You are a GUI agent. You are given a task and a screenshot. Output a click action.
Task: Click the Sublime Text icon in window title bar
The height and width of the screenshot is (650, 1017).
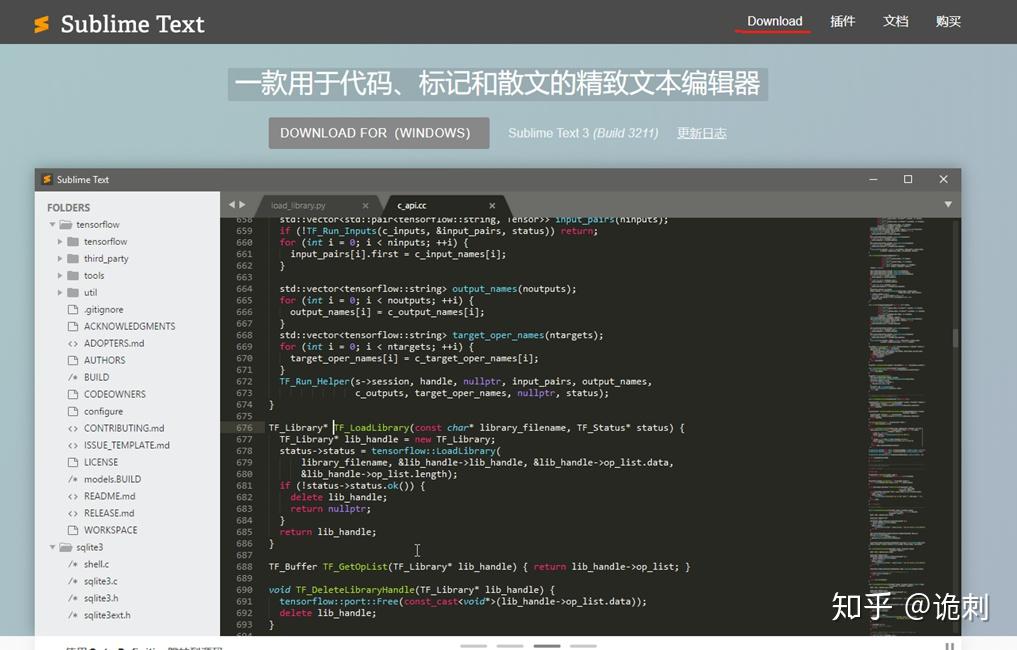click(x=46, y=178)
